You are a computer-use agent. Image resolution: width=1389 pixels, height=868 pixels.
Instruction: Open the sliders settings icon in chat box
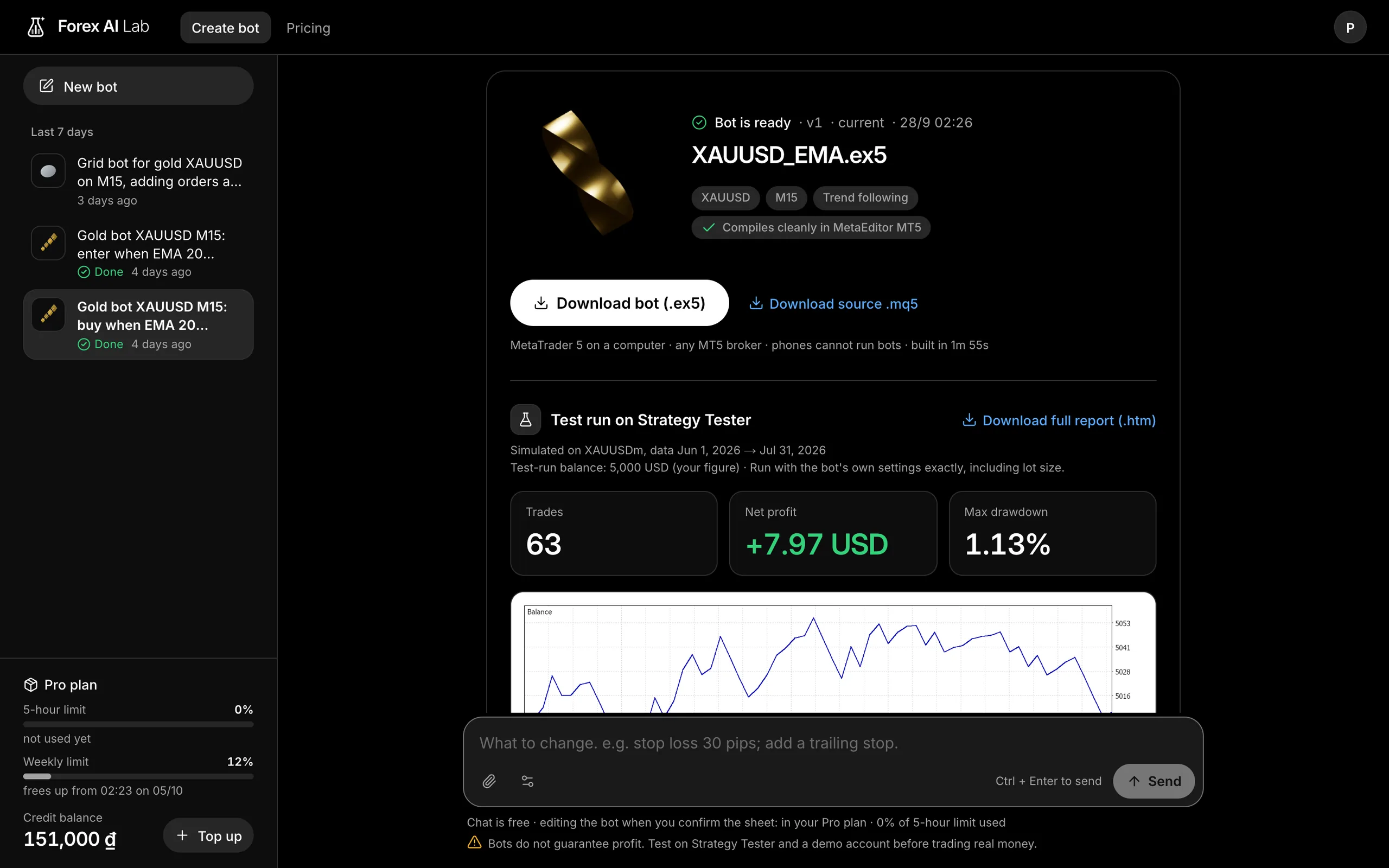(x=527, y=781)
